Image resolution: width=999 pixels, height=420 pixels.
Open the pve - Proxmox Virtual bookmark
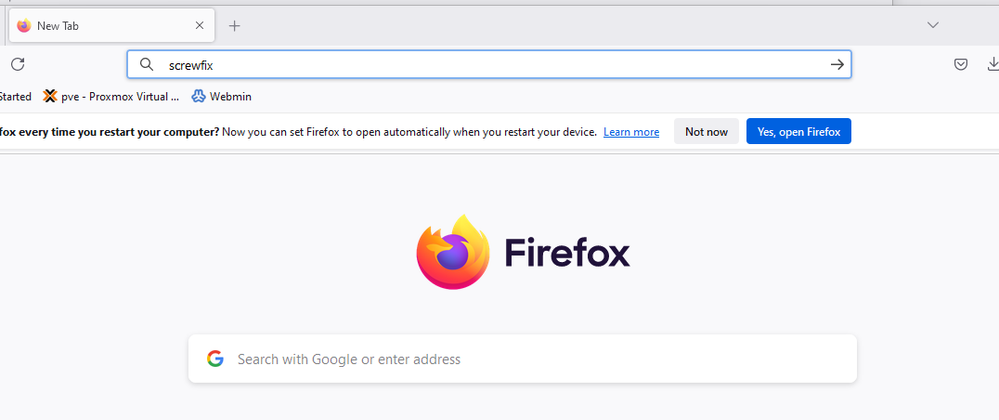click(111, 97)
